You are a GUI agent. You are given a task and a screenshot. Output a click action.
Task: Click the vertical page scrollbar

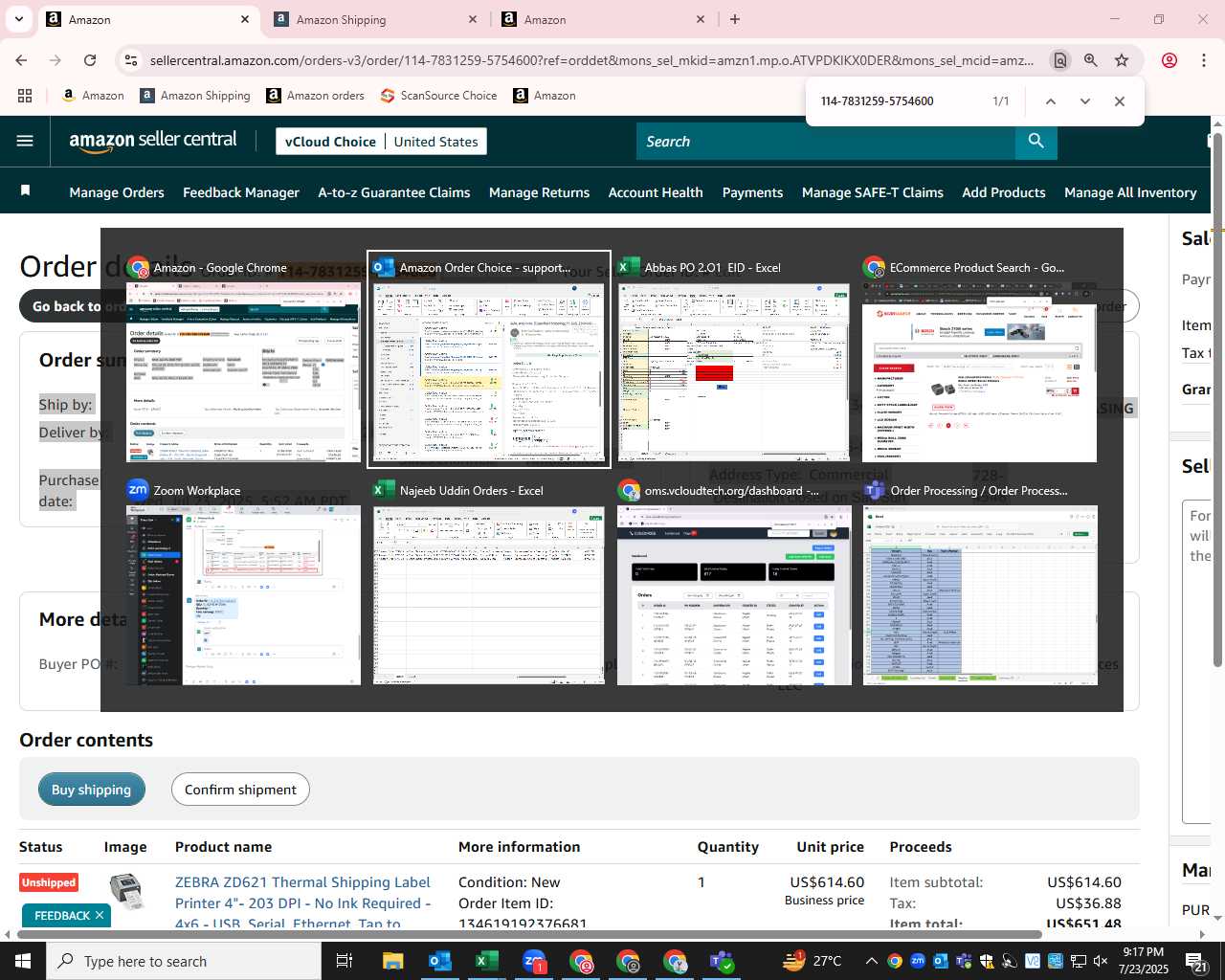coord(1217,398)
